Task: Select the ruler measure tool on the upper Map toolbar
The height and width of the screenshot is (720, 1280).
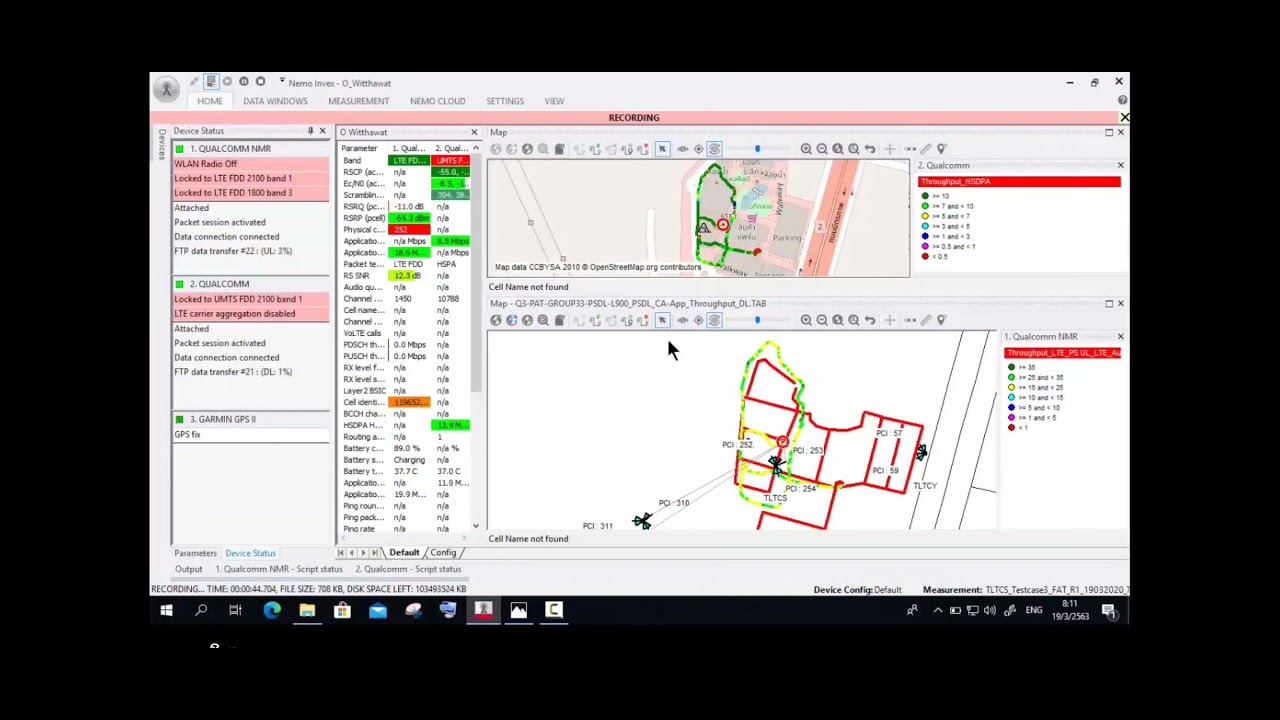Action: click(x=926, y=149)
